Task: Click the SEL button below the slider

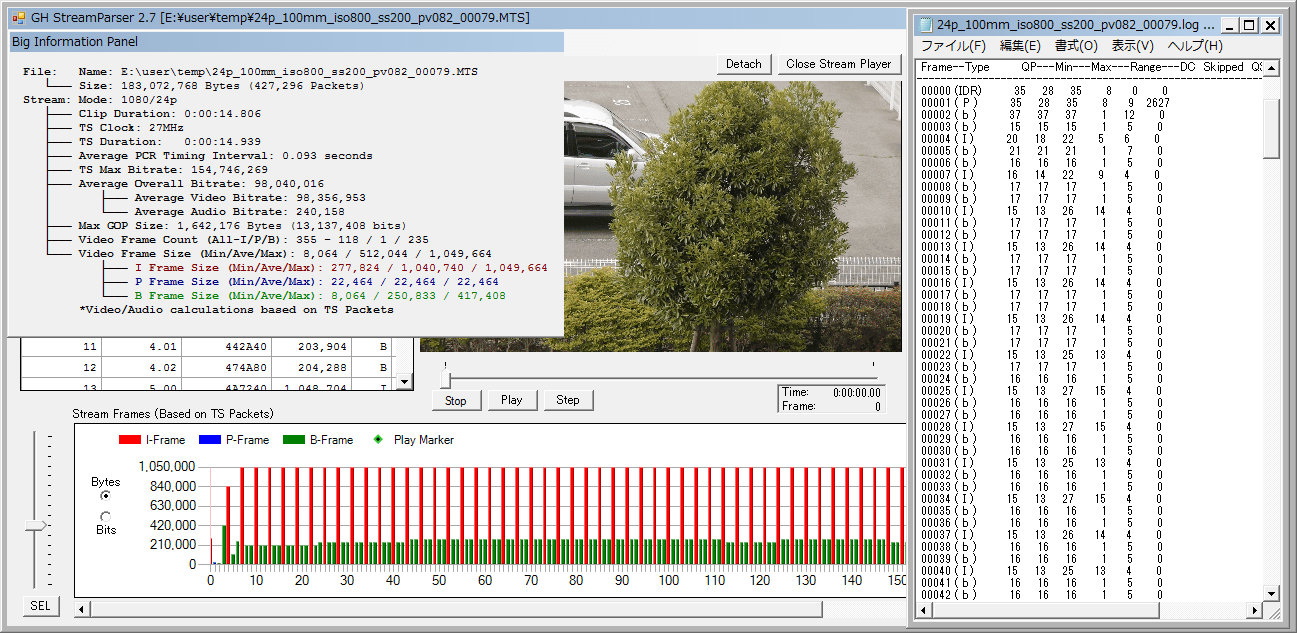Action: (40, 606)
